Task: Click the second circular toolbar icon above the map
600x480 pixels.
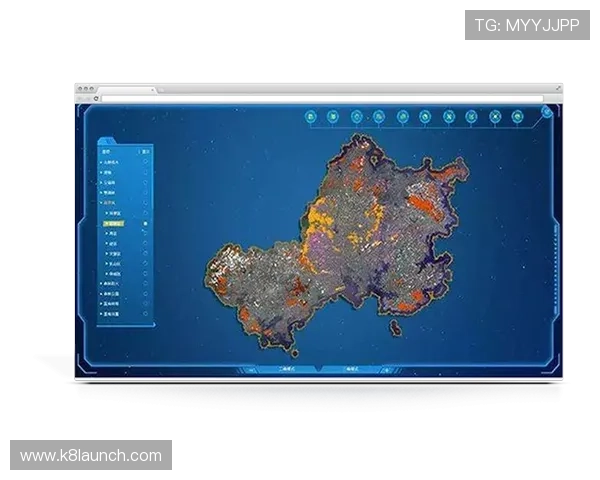Action: click(334, 118)
